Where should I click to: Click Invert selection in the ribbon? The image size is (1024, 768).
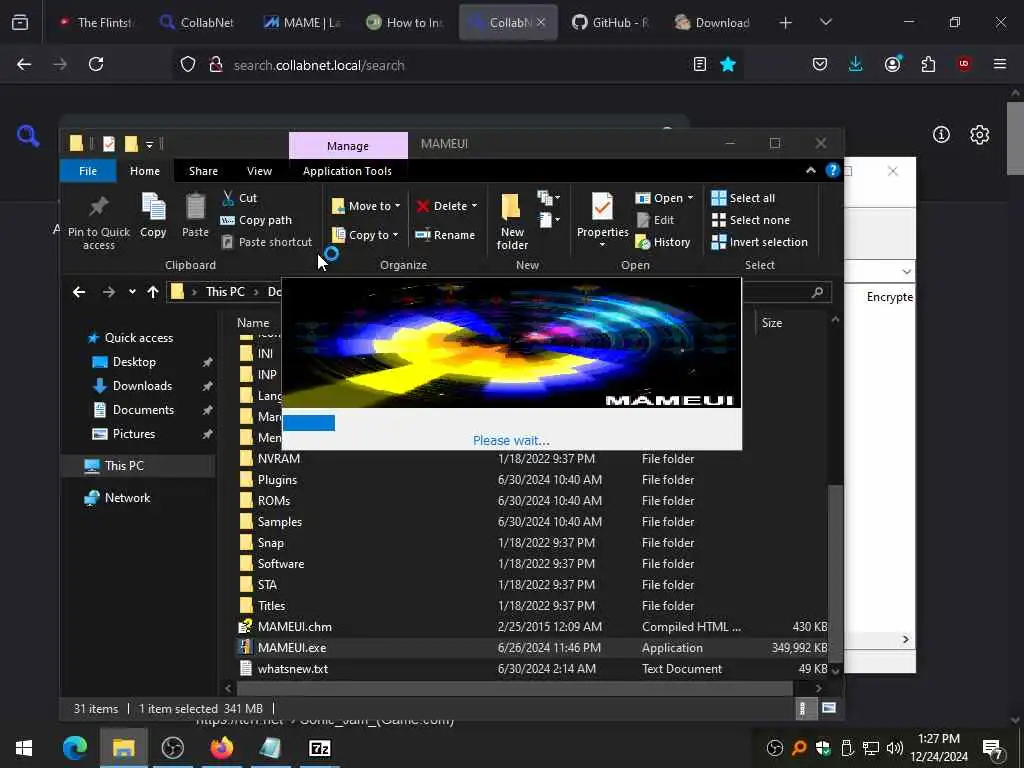(760, 242)
